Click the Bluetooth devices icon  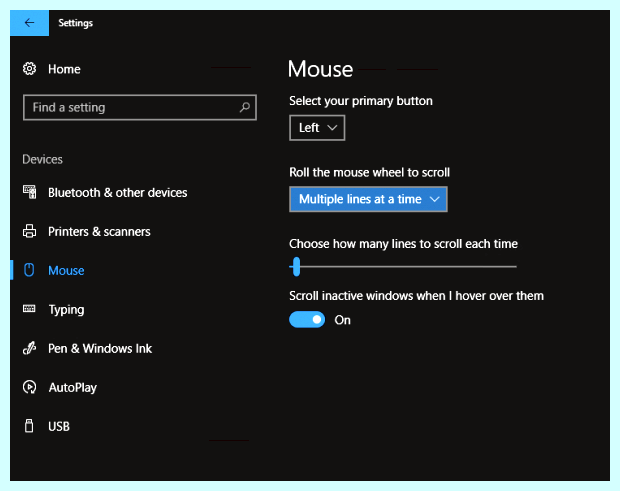coord(29,192)
